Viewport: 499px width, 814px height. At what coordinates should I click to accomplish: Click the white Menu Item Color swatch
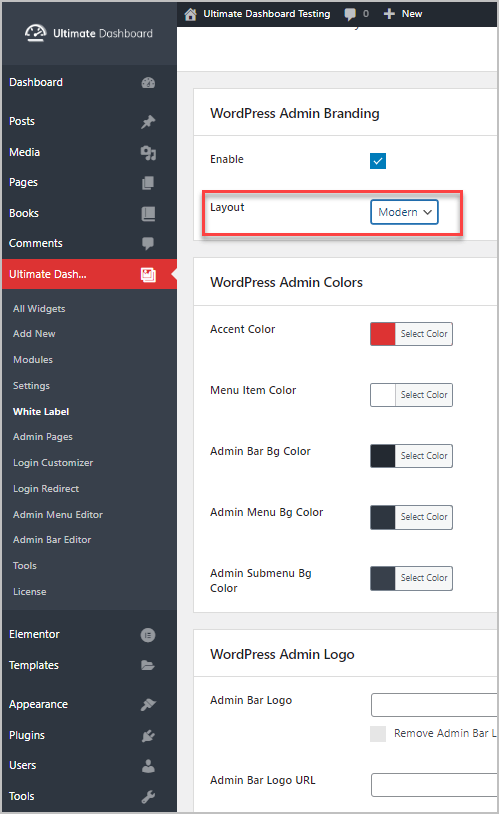[383, 395]
